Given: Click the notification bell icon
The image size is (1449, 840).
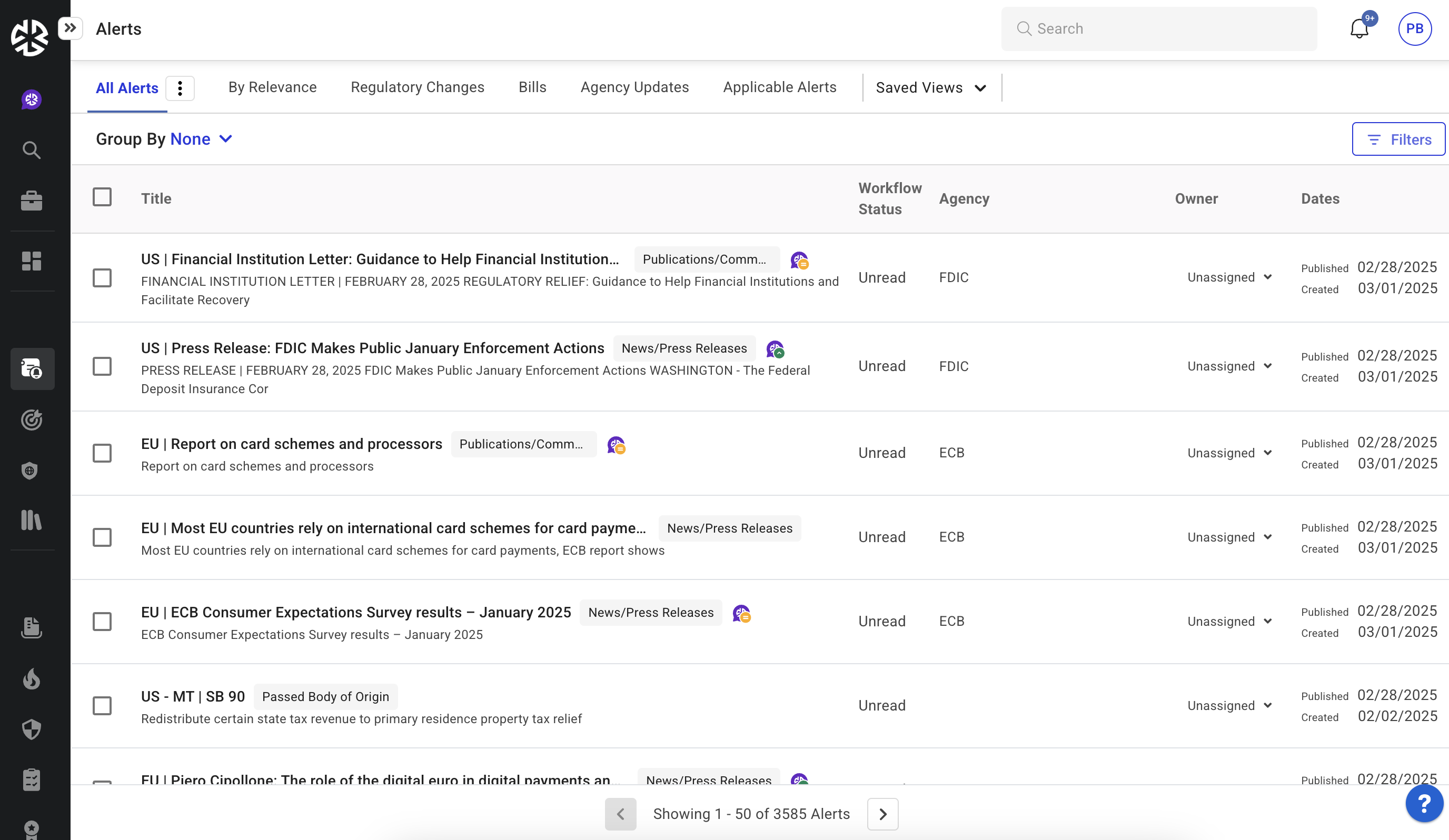Looking at the screenshot, I should click(x=1359, y=29).
